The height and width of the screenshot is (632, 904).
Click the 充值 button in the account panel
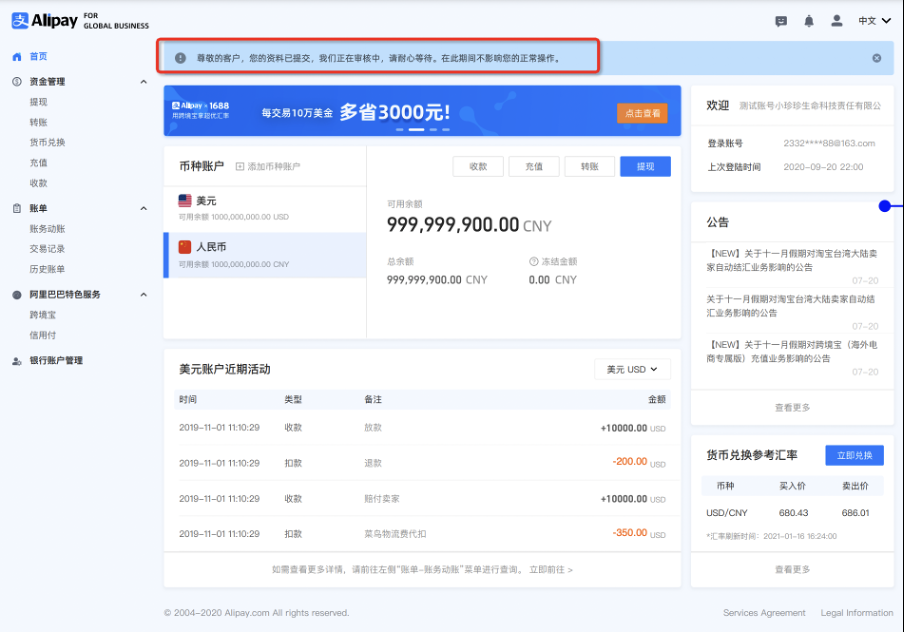tap(534, 167)
